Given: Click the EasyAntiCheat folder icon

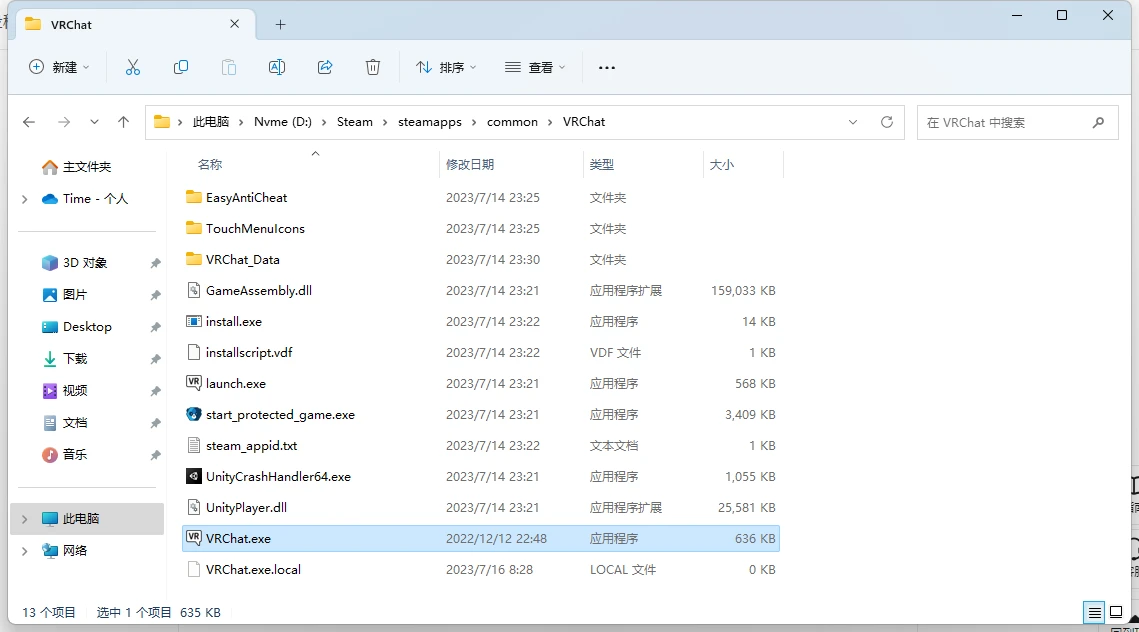Looking at the screenshot, I should click(x=193, y=197).
